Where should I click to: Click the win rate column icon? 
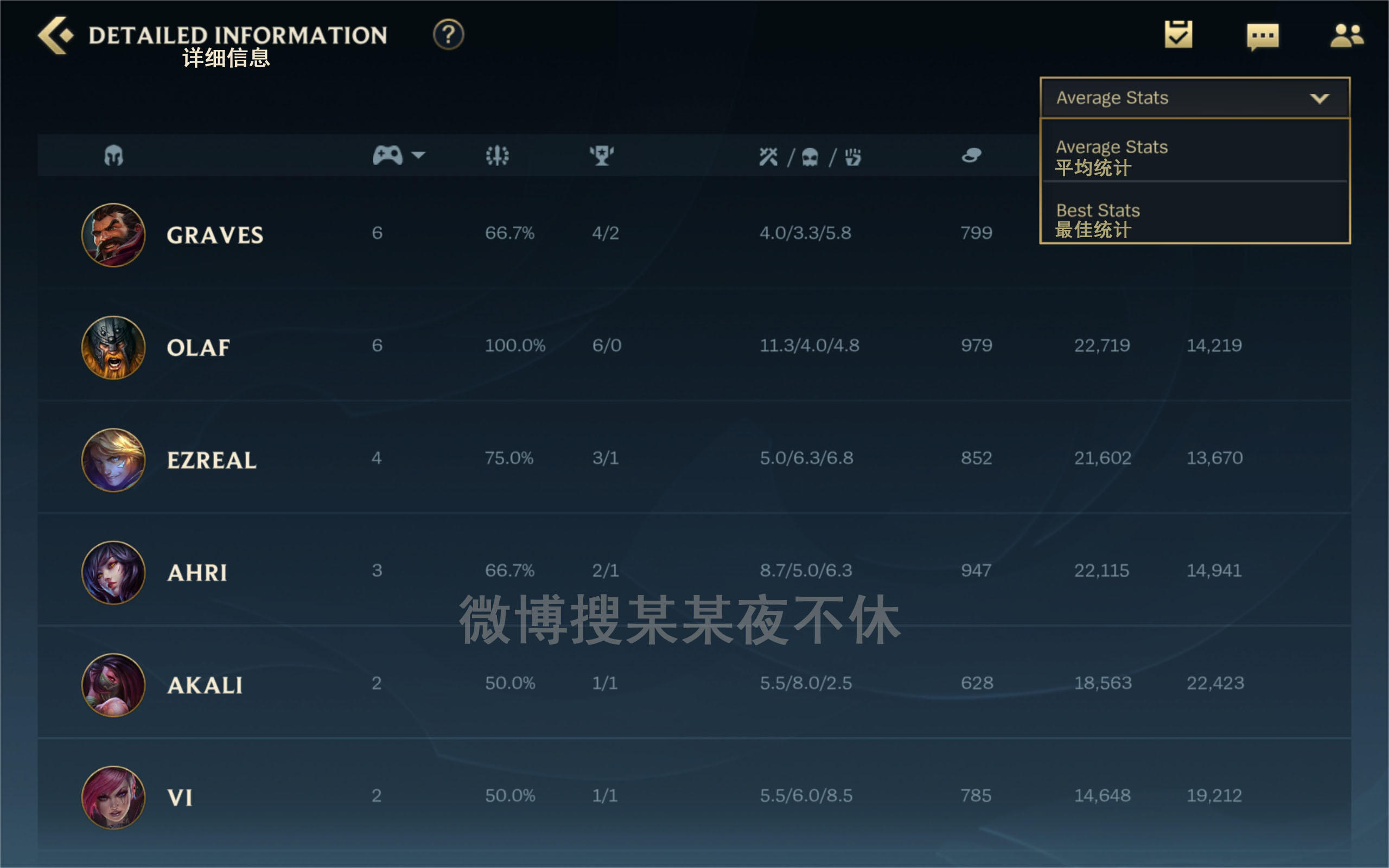pyautogui.click(x=497, y=155)
